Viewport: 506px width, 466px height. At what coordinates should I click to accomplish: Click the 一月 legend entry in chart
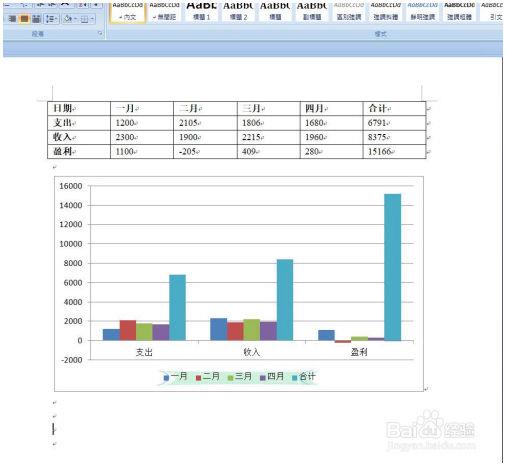point(175,377)
